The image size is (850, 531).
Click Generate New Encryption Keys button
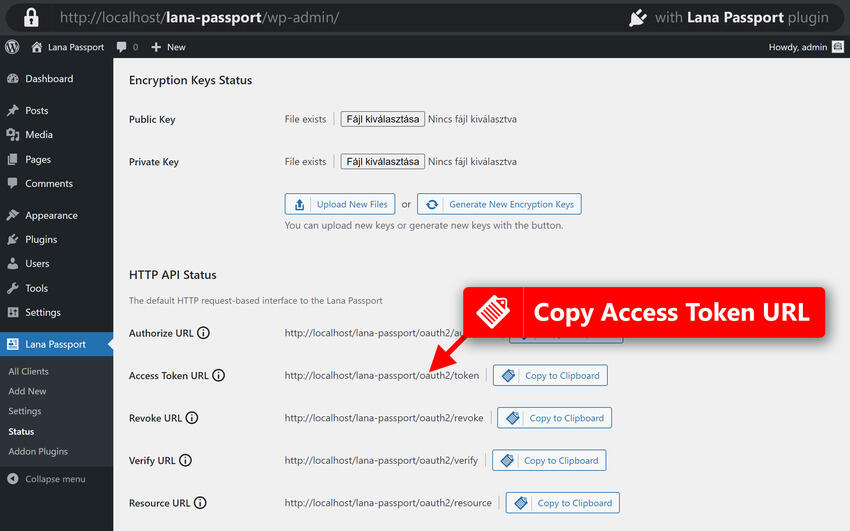[499, 204]
